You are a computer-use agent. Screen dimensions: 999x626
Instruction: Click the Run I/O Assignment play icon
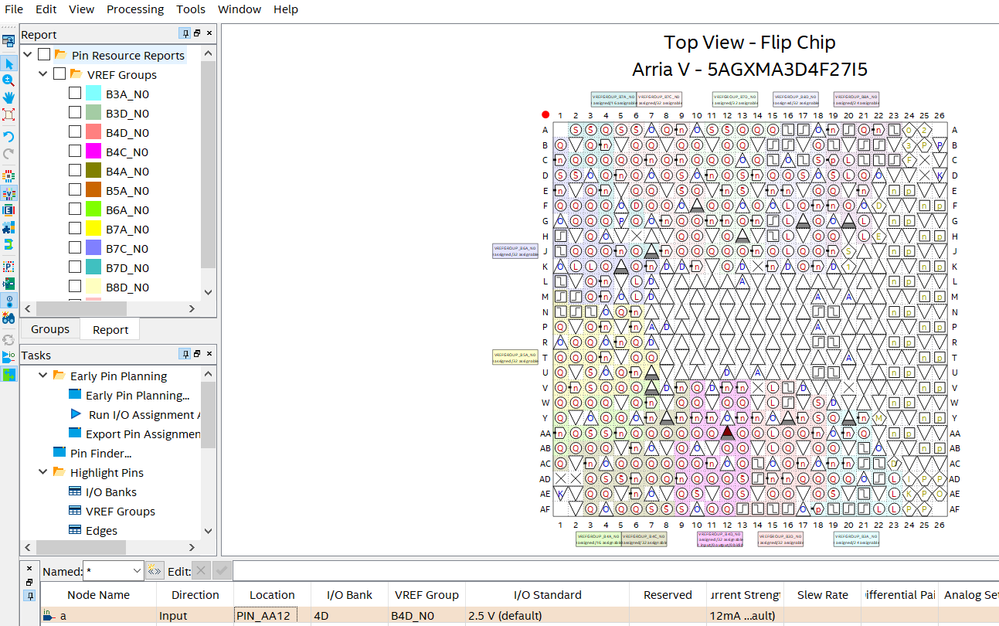click(75, 414)
